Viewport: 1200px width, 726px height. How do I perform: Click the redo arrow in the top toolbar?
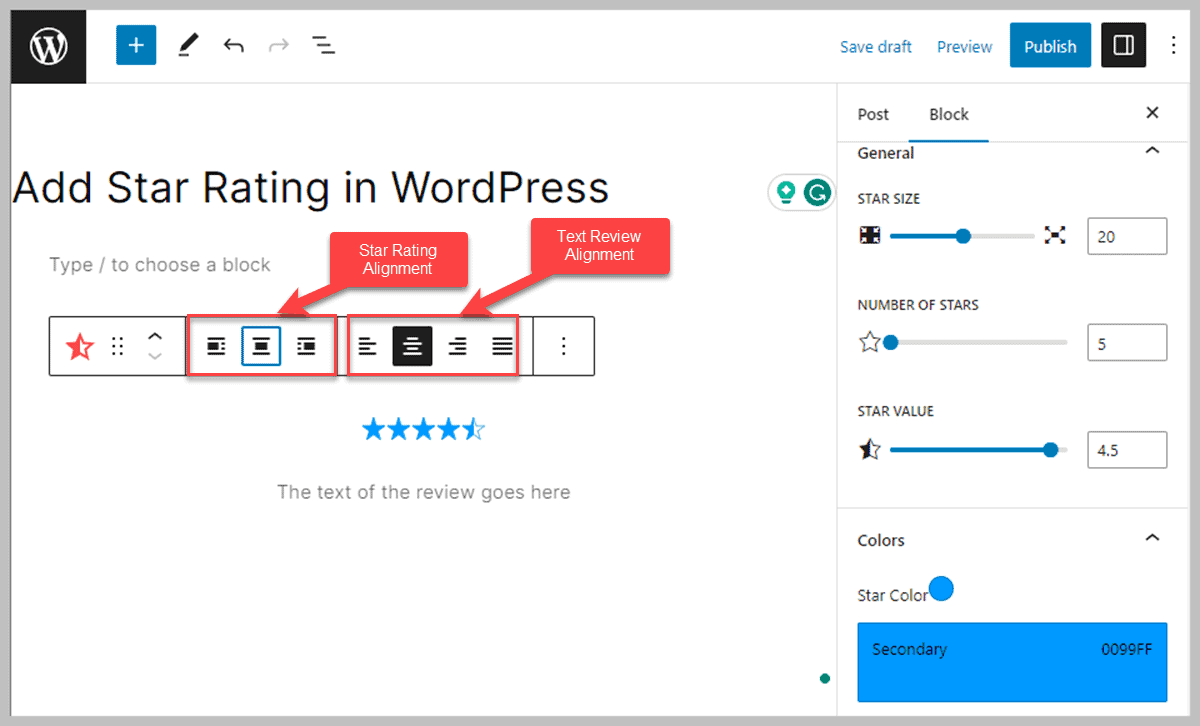pyautogui.click(x=278, y=45)
